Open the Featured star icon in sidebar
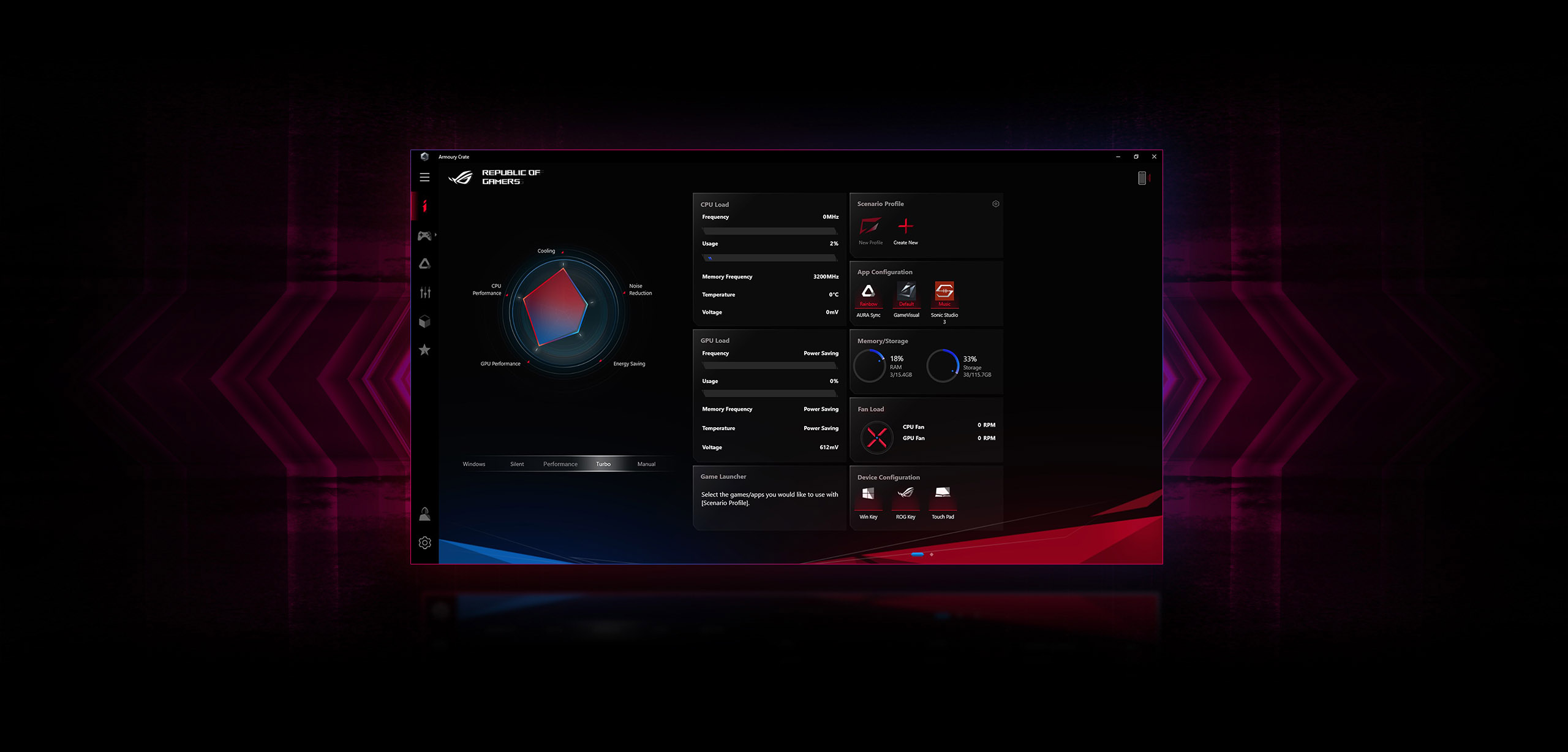 pyautogui.click(x=424, y=349)
